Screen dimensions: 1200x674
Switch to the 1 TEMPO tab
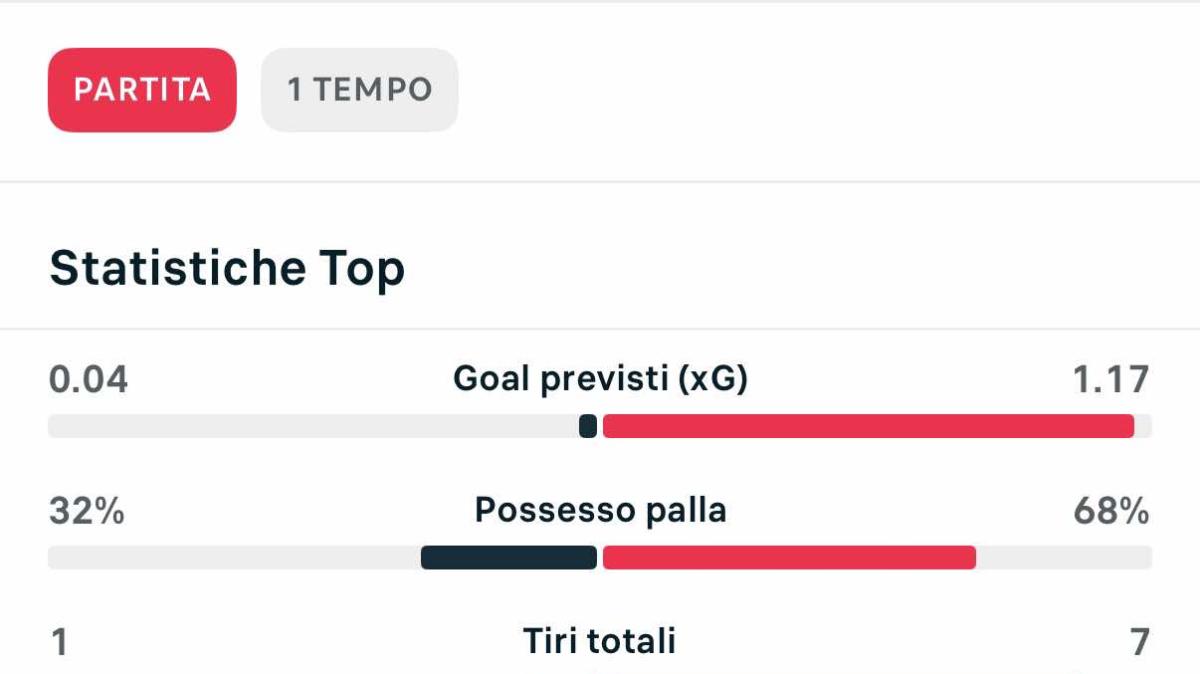pyautogui.click(x=359, y=90)
